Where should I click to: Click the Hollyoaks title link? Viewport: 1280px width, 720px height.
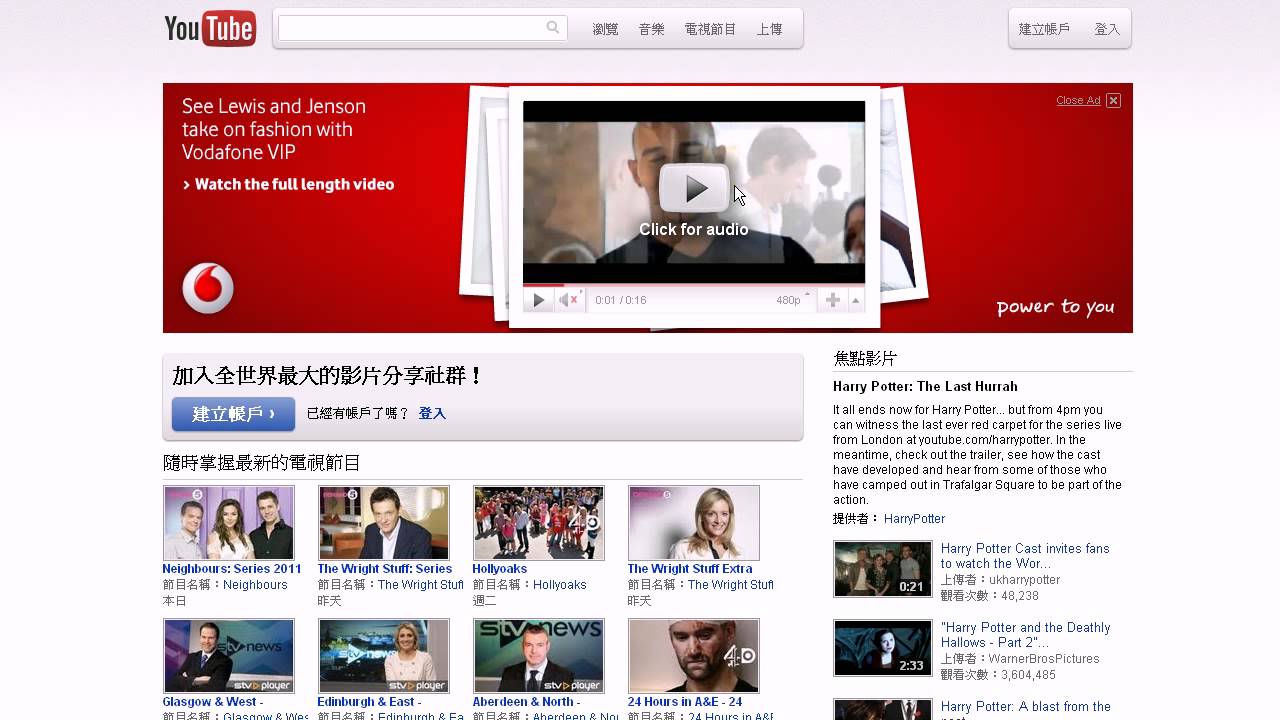tap(500, 569)
